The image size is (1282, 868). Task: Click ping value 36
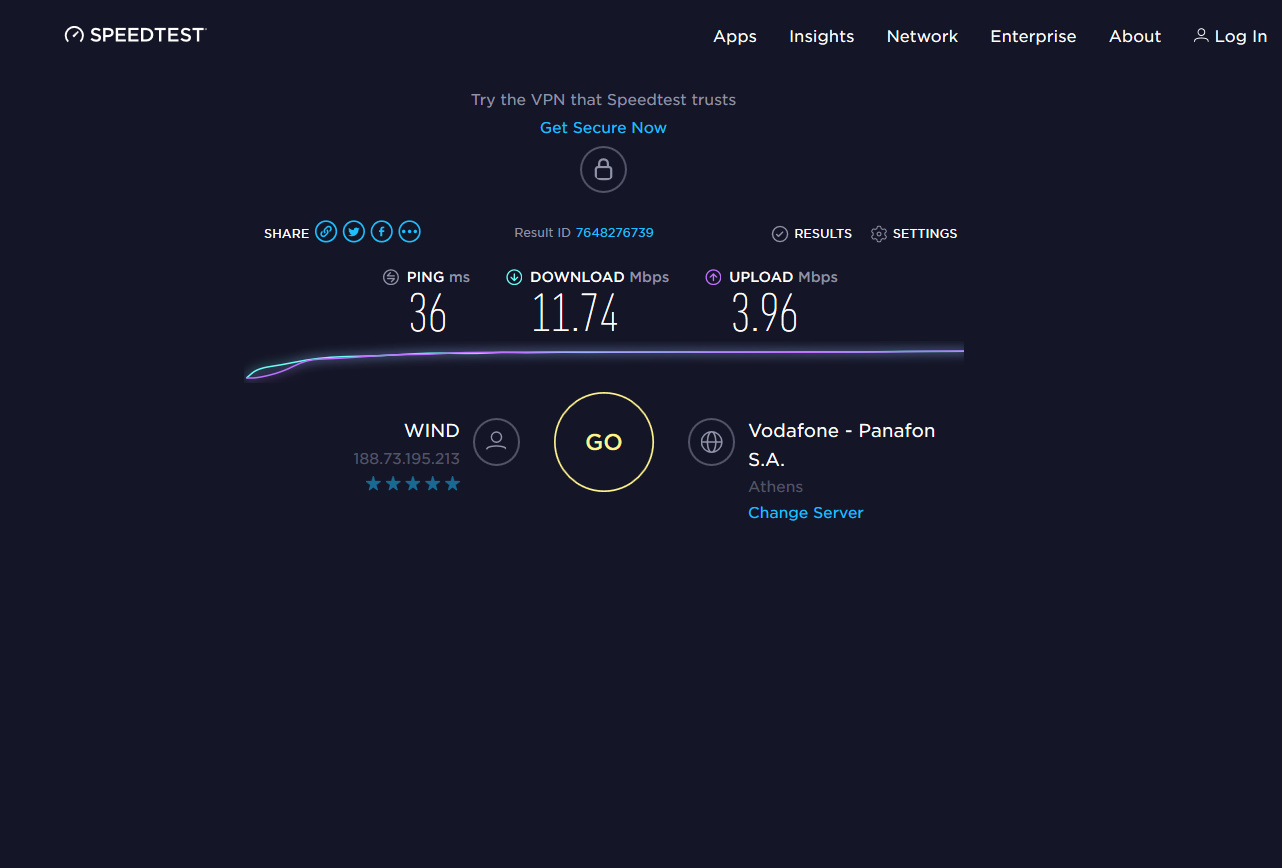[428, 315]
